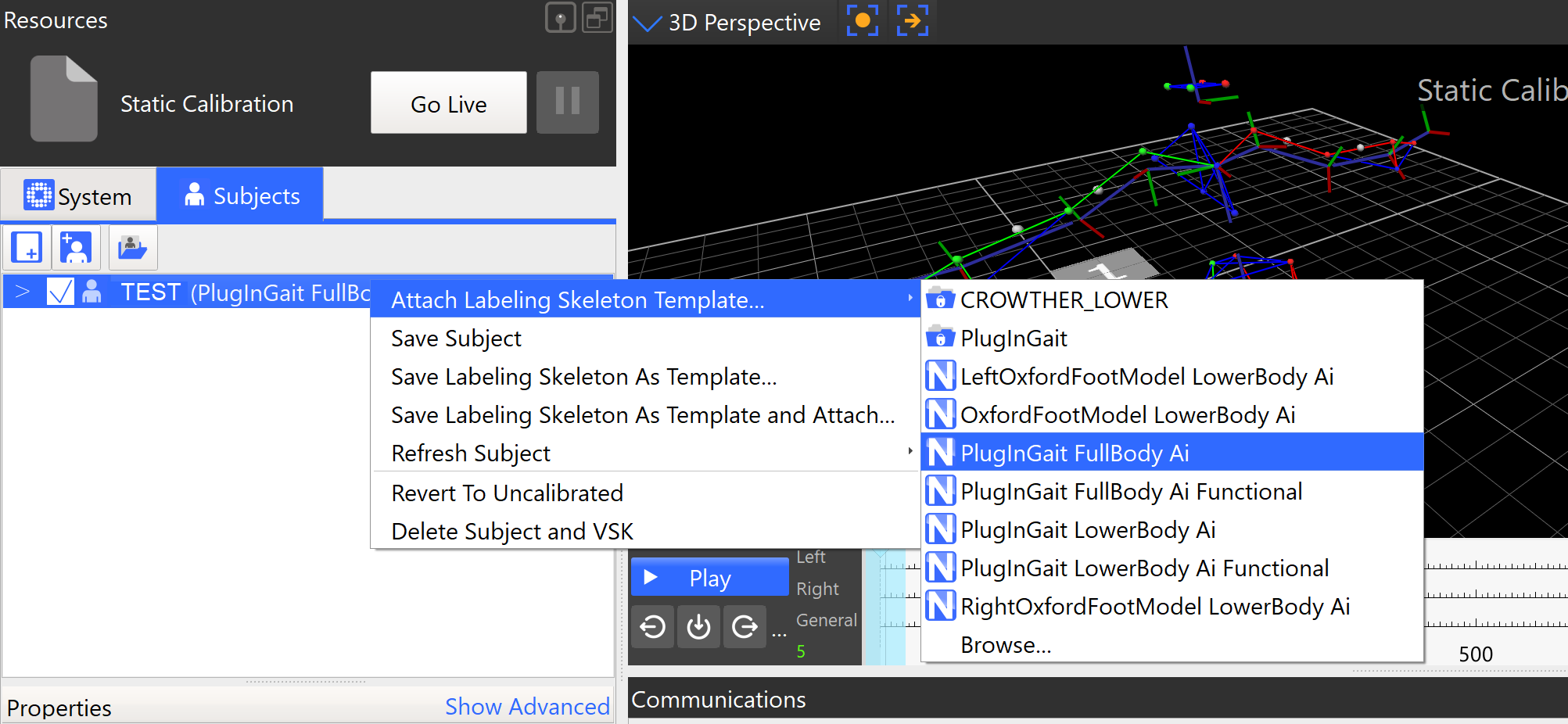Switch to the Subjects tab

point(241,195)
